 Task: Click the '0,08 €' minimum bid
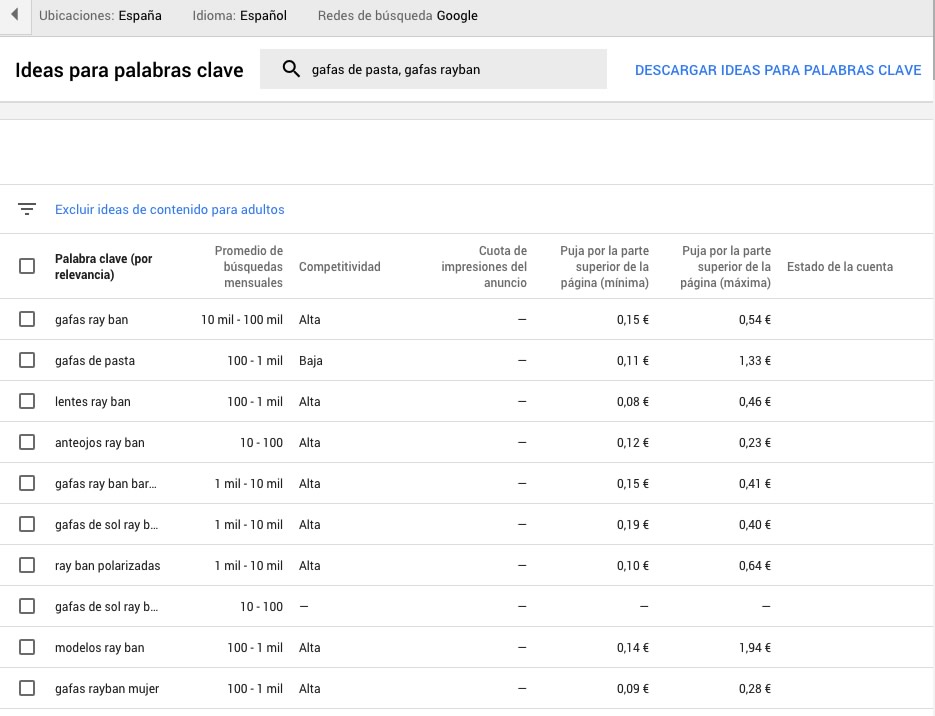[x=633, y=402]
